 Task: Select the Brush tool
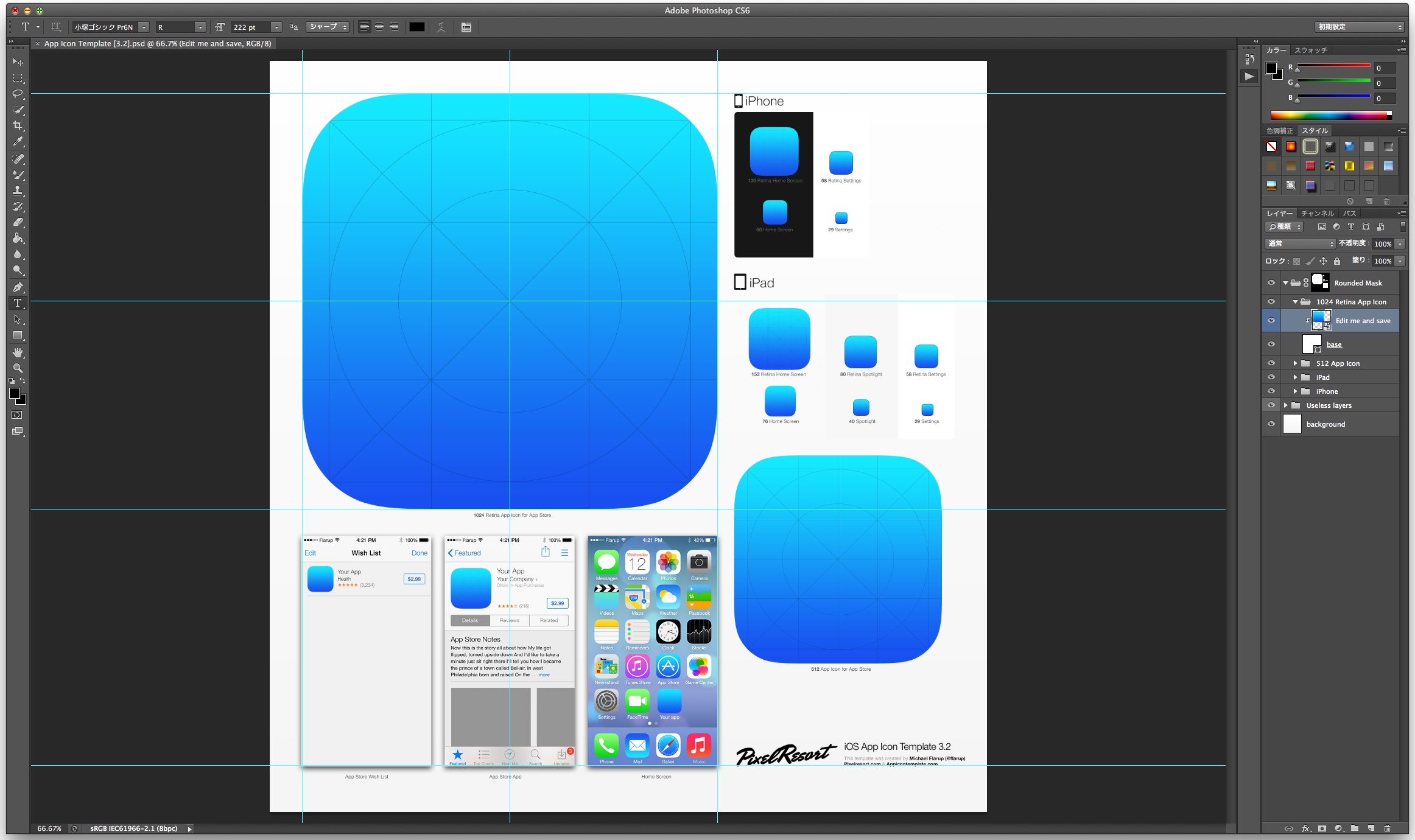18,175
